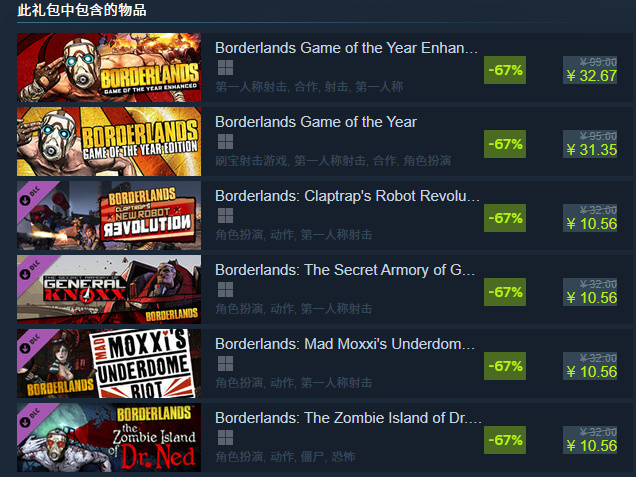636x477 pixels.
Task: Open Borderlands Game of the Year Edition thumbnail
Action: [x=109, y=142]
